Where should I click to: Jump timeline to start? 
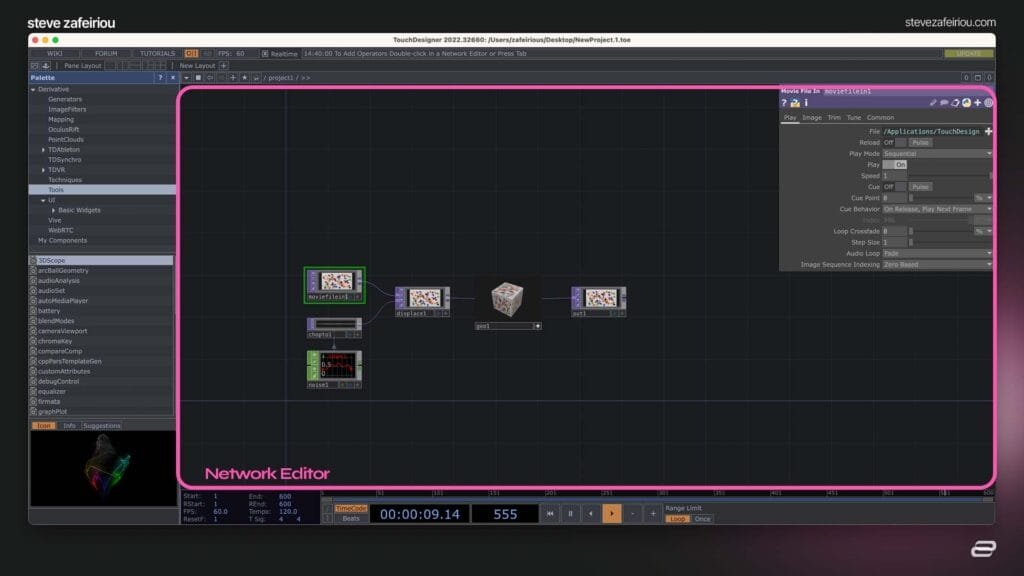pyautogui.click(x=550, y=513)
